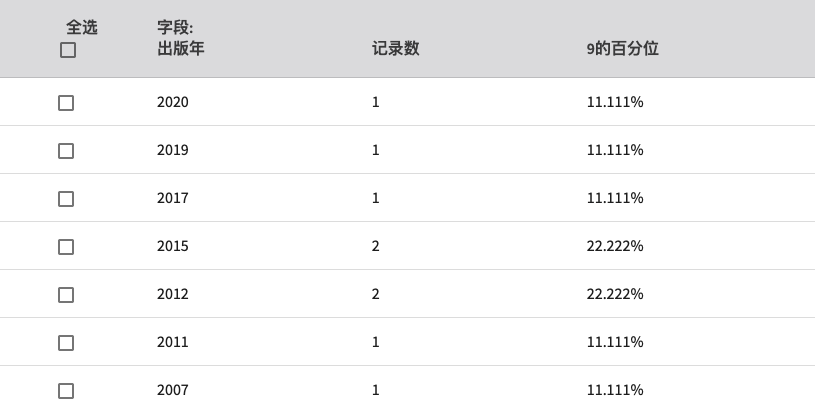Tick the 全选 select-all checkbox
Image resolution: width=815 pixels, height=413 pixels.
point(68,50)
